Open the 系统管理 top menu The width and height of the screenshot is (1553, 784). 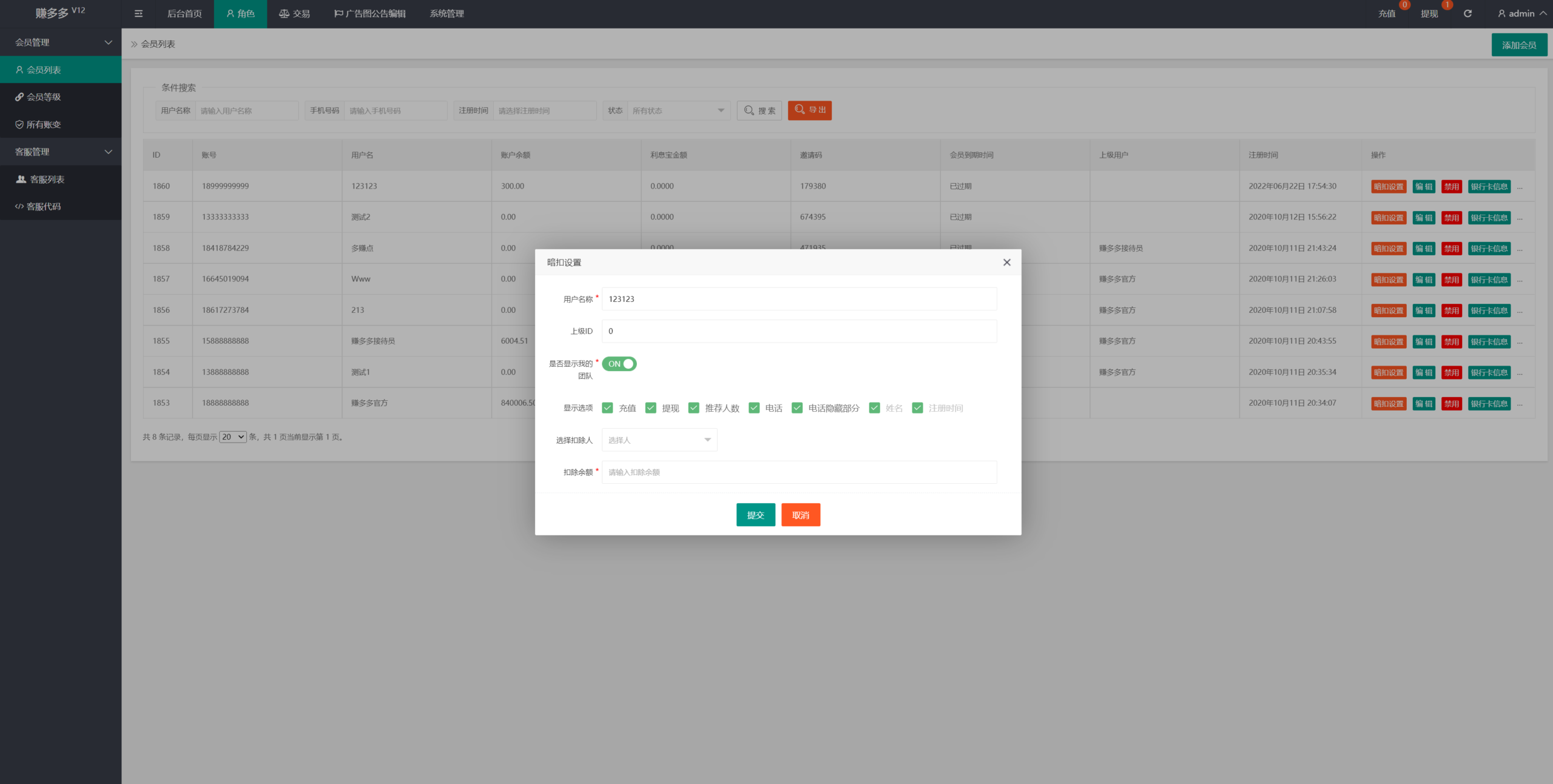pyautogui.click(x=447, y=13)
